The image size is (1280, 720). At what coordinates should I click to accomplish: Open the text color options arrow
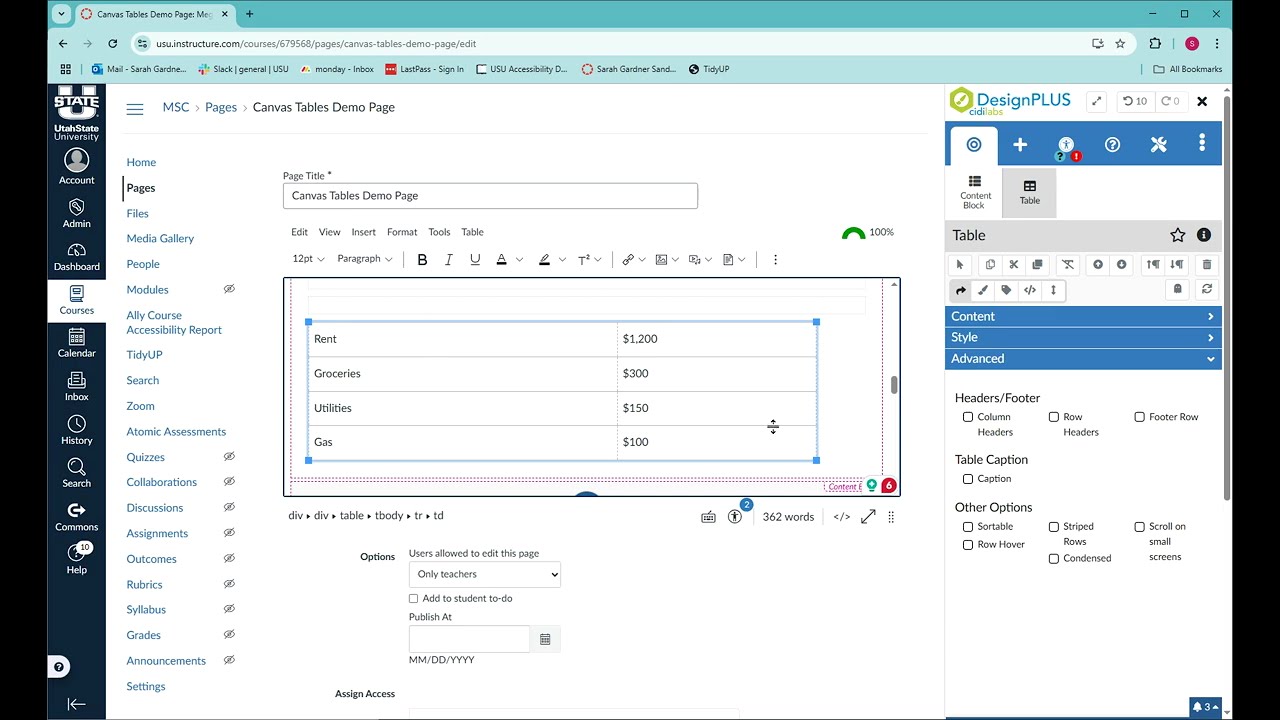519,260
